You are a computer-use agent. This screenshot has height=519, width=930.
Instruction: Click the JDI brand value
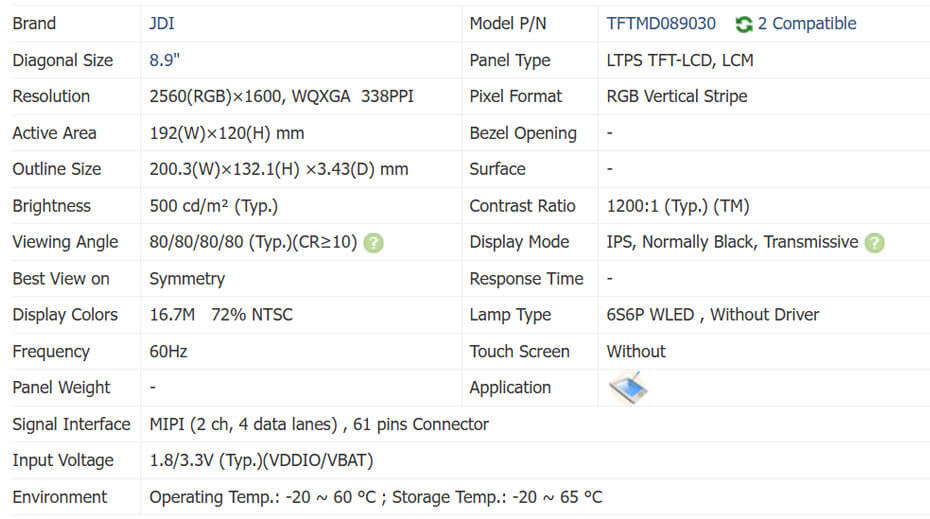point(162,24)
